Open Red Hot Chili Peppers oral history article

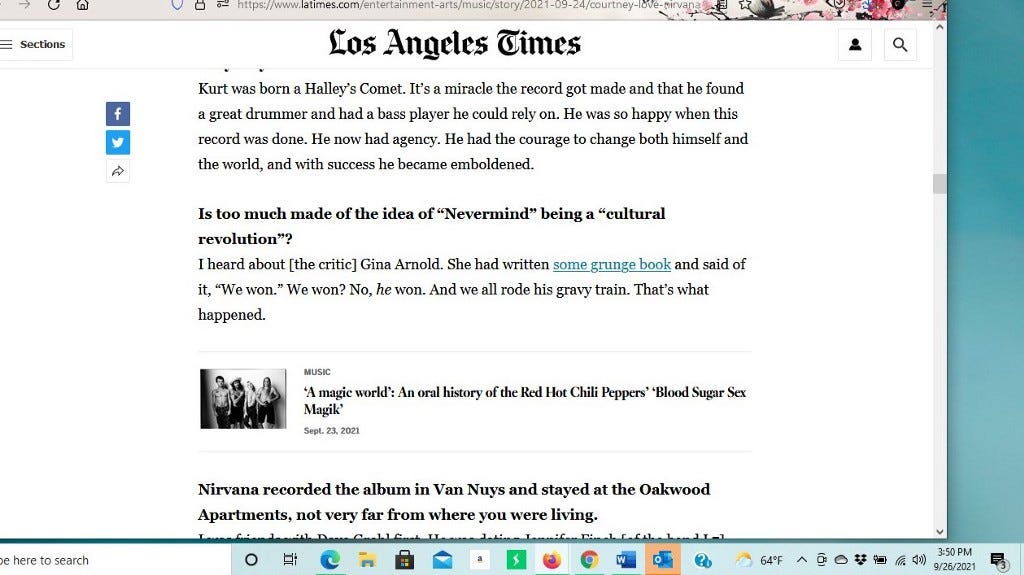(x=524, y=401)
